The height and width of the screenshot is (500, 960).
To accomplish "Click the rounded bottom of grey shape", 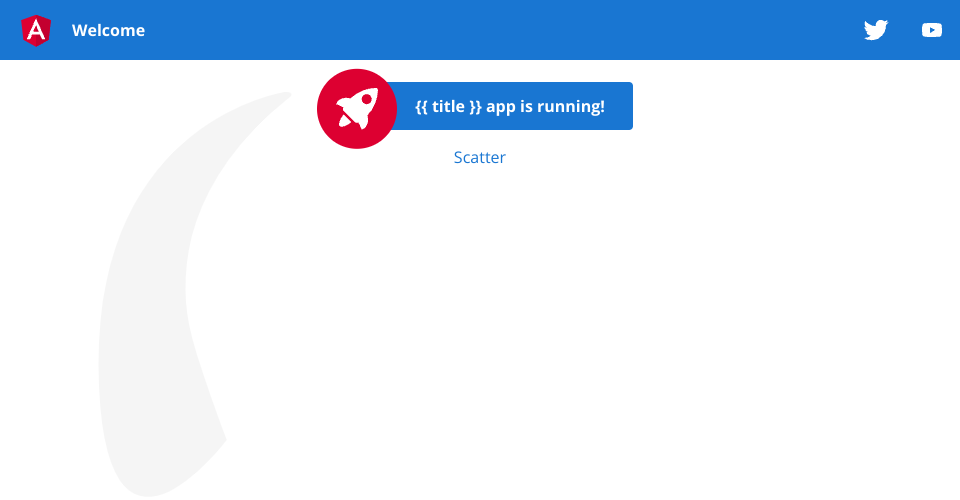I will [x=148, y=487].
